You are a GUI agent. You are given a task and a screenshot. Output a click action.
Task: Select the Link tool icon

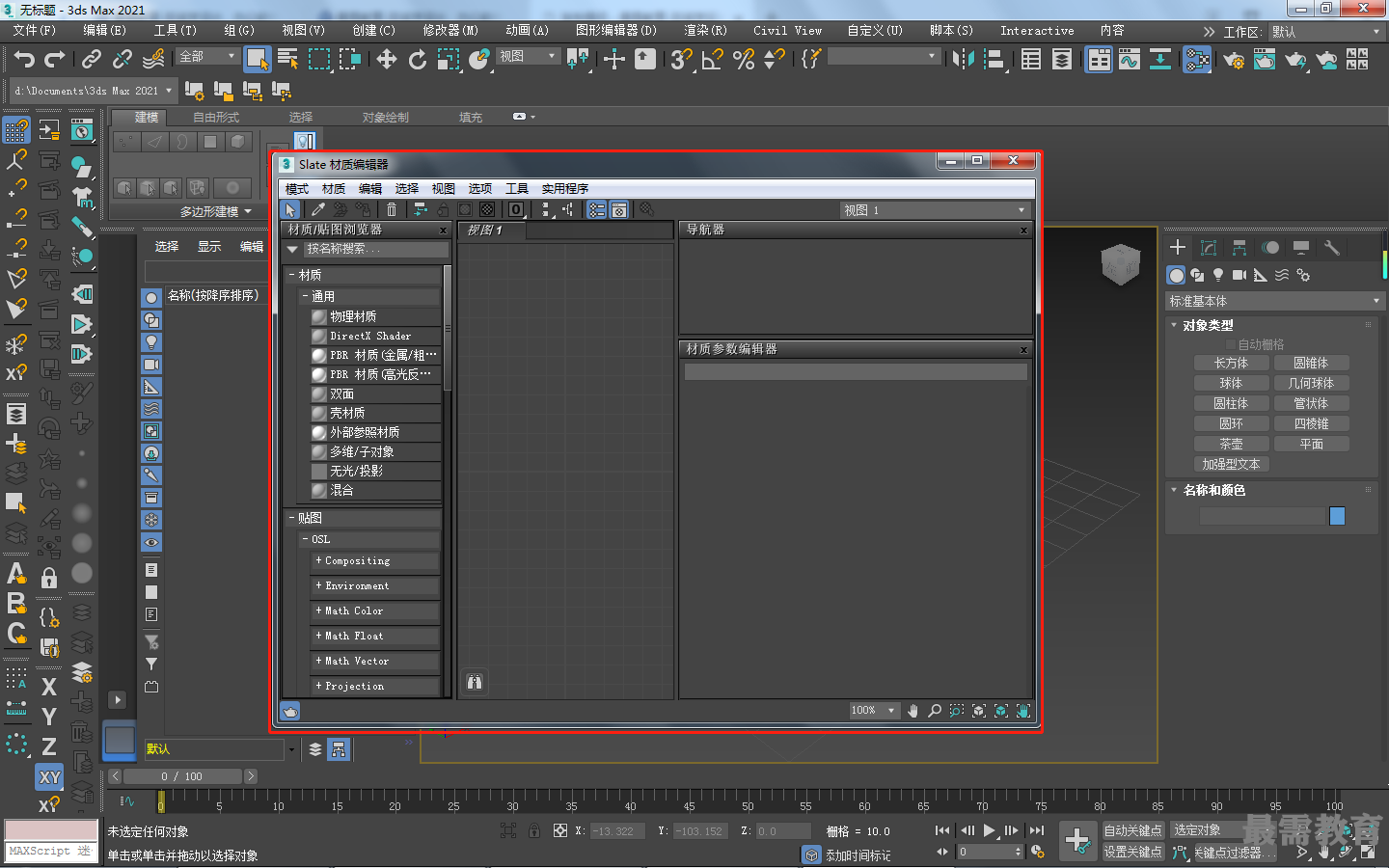tap(92, 60)
